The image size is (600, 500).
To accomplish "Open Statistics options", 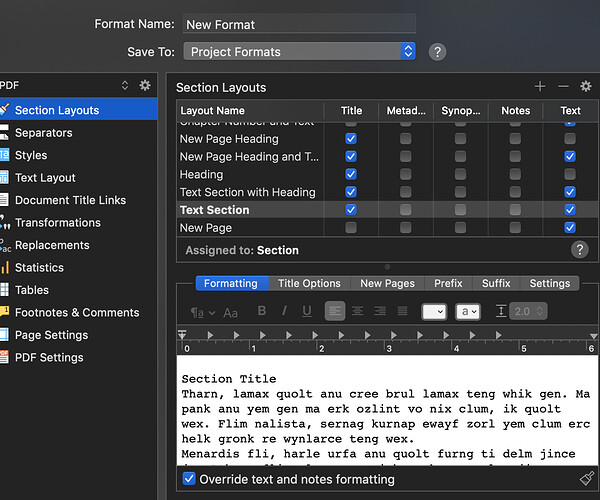I will [39, 268].
